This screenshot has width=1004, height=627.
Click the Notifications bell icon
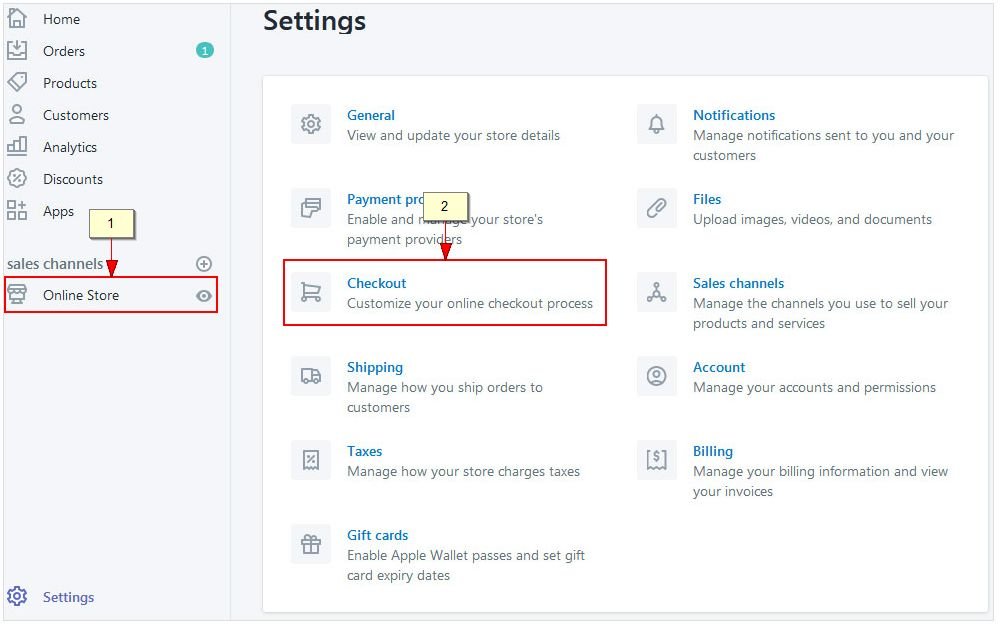pyautogui.click(x=656, y=125)
